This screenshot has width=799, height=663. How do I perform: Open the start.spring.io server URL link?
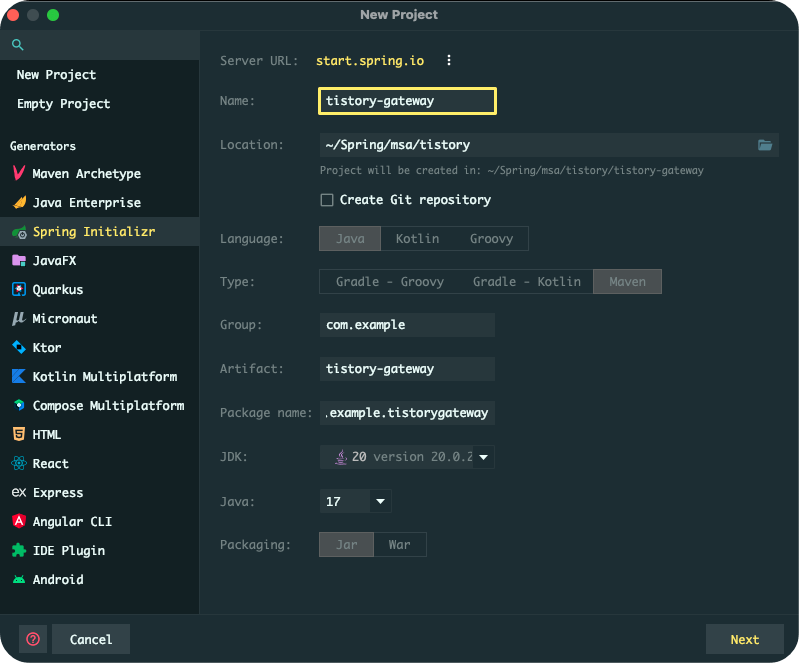(370, 61)
